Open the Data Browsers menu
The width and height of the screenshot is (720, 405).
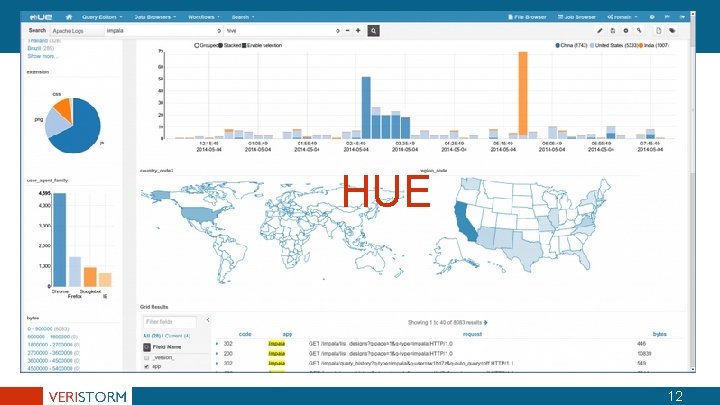(x=155, y=17)
